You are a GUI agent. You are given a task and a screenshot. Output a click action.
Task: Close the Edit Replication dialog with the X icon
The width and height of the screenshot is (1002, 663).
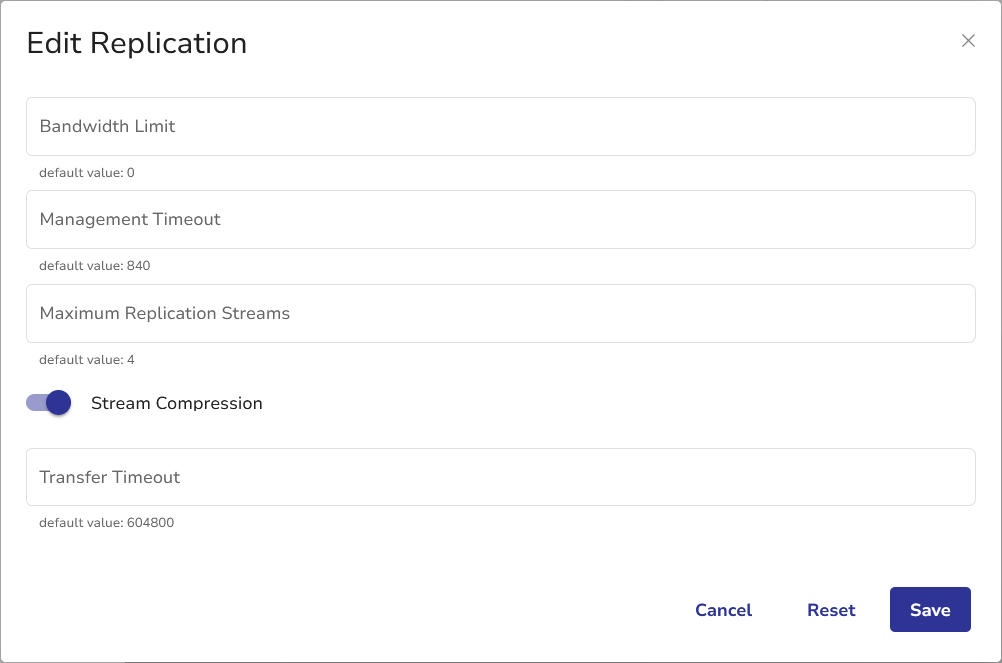click(967, 41)
